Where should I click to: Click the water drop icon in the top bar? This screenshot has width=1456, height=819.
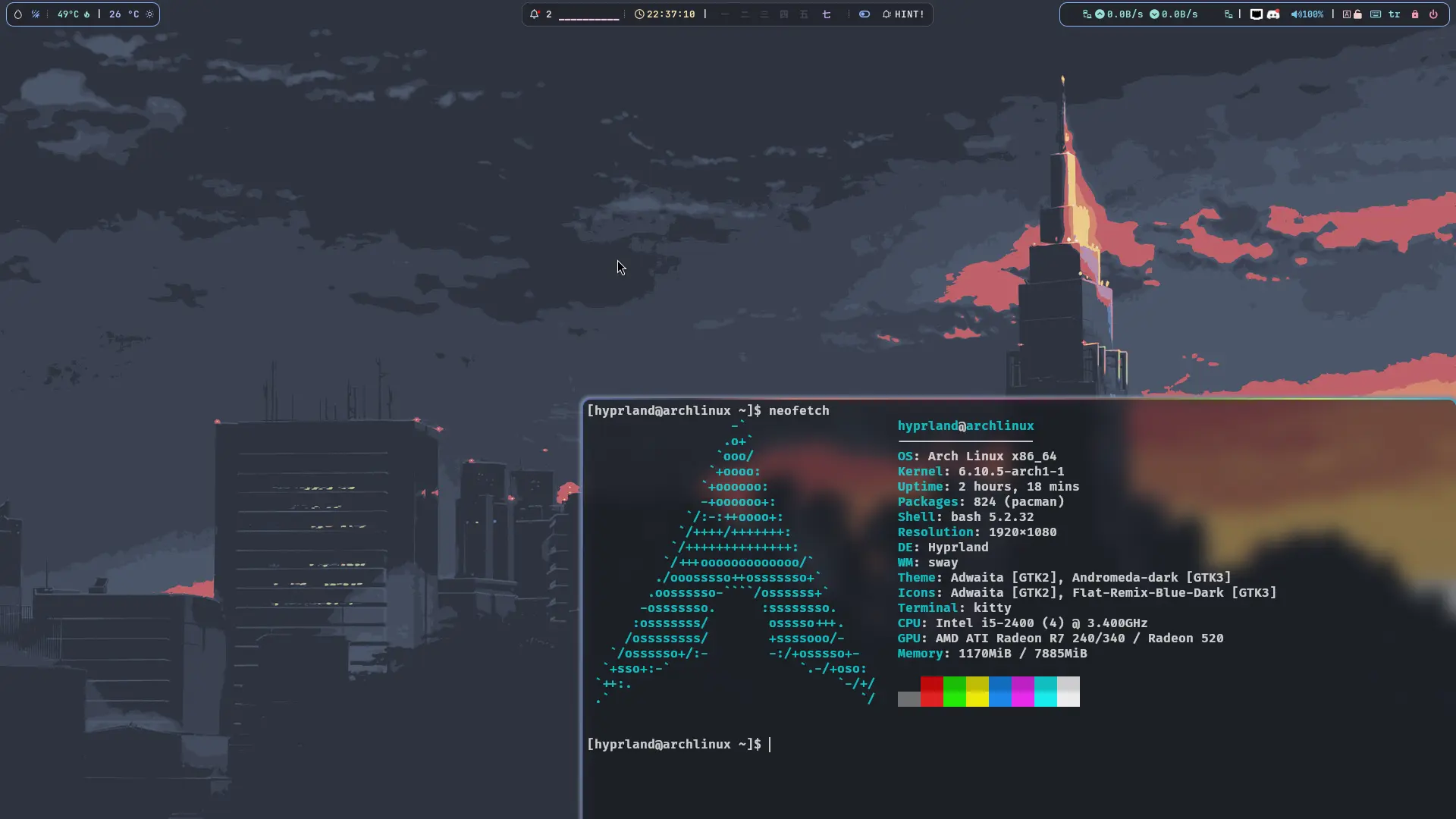click(x=18, y=14)
